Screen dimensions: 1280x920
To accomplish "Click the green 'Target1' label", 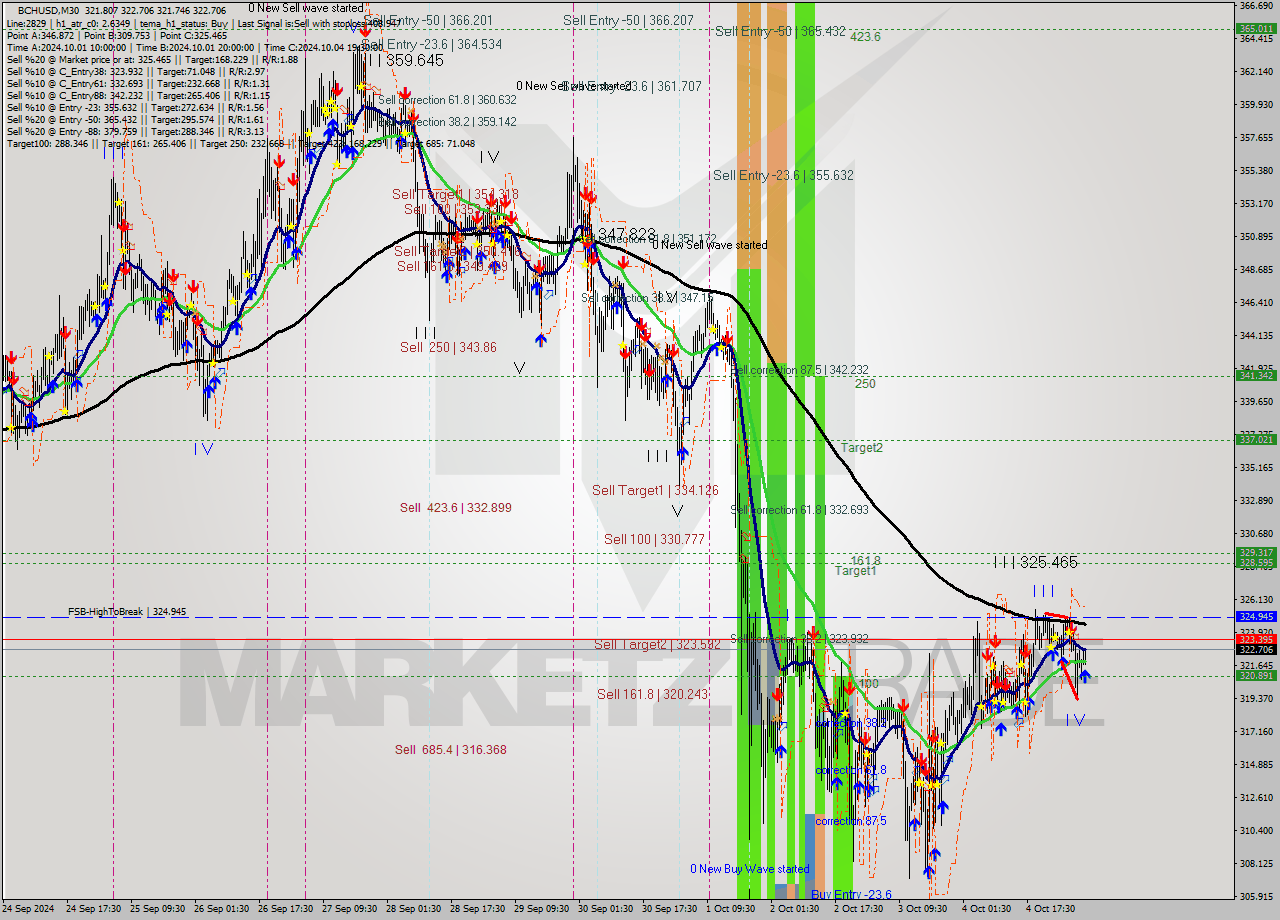I will click(x=855, y=571).
